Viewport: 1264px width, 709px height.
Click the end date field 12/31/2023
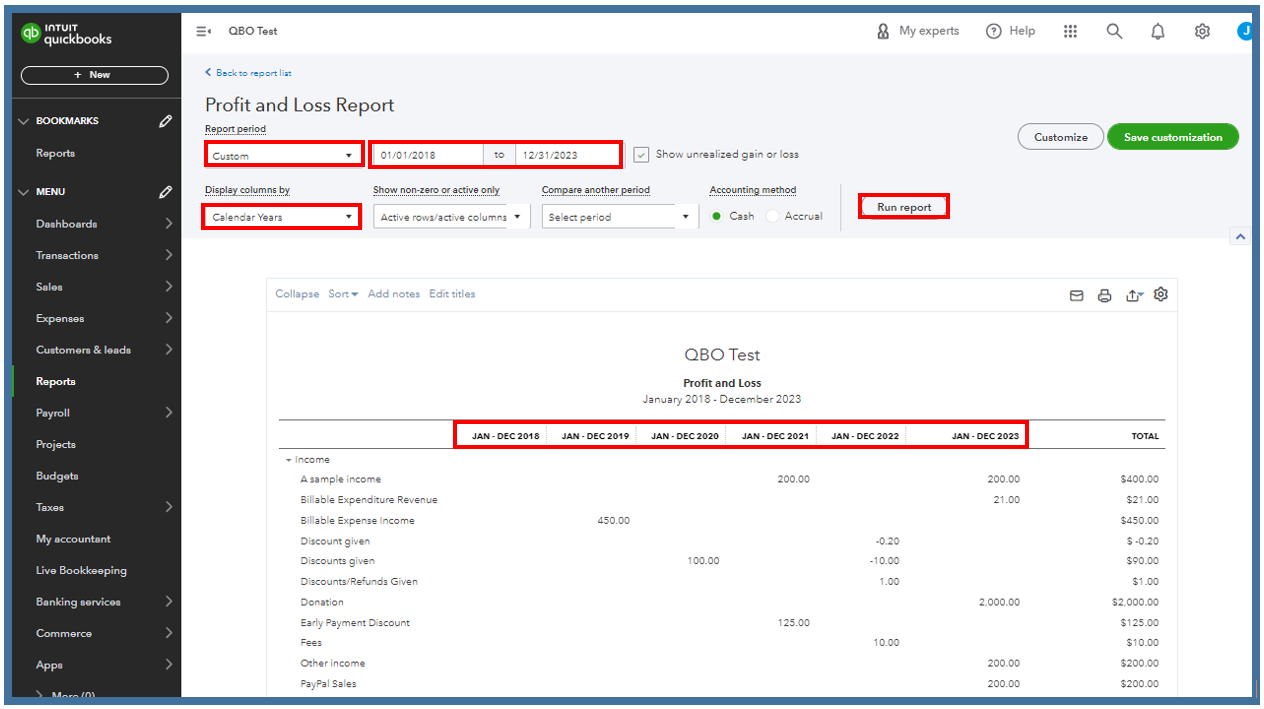tap(567, 155)
